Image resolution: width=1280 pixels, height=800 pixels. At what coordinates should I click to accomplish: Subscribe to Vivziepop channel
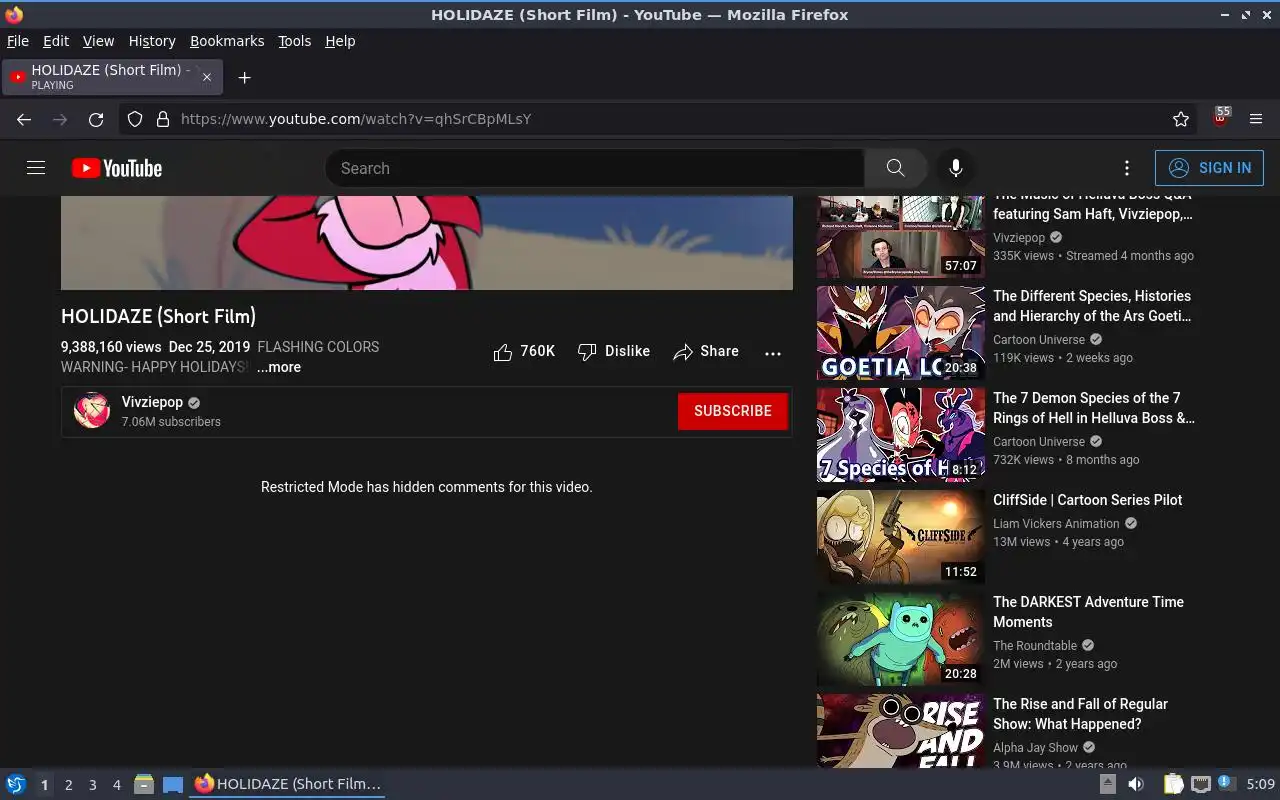[733, 411]
